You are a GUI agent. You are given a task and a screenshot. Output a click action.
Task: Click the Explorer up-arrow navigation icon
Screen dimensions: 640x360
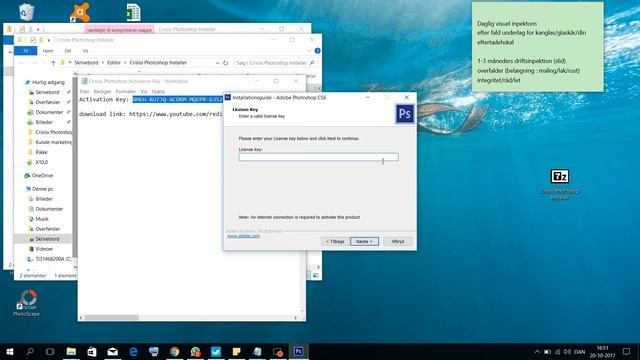(x=53, y=63)
